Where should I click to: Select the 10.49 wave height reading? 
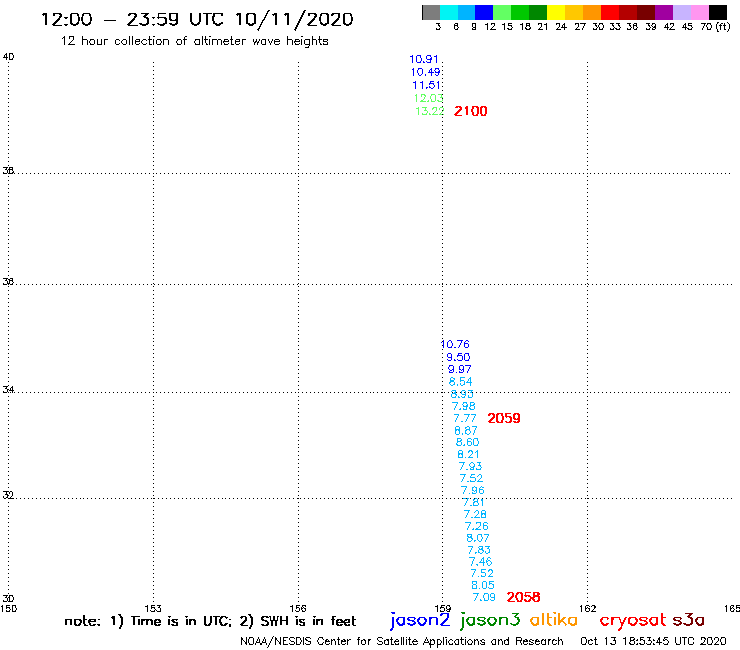pos(425,72)
